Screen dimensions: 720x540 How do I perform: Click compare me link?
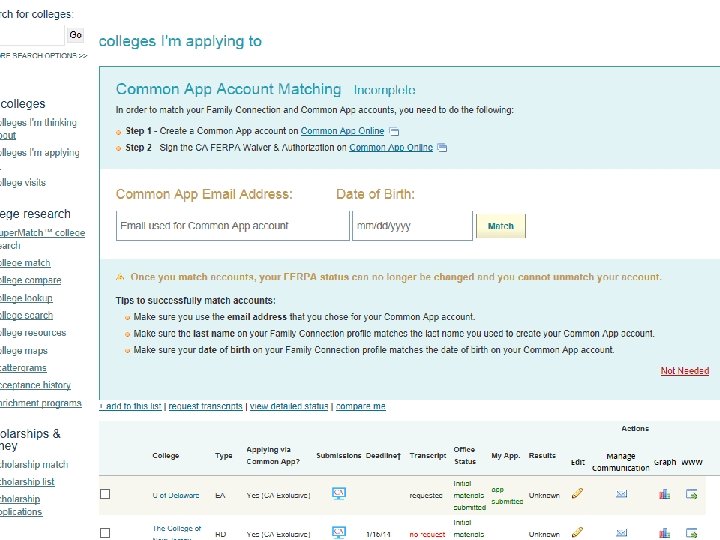click(x=360, y=406)
